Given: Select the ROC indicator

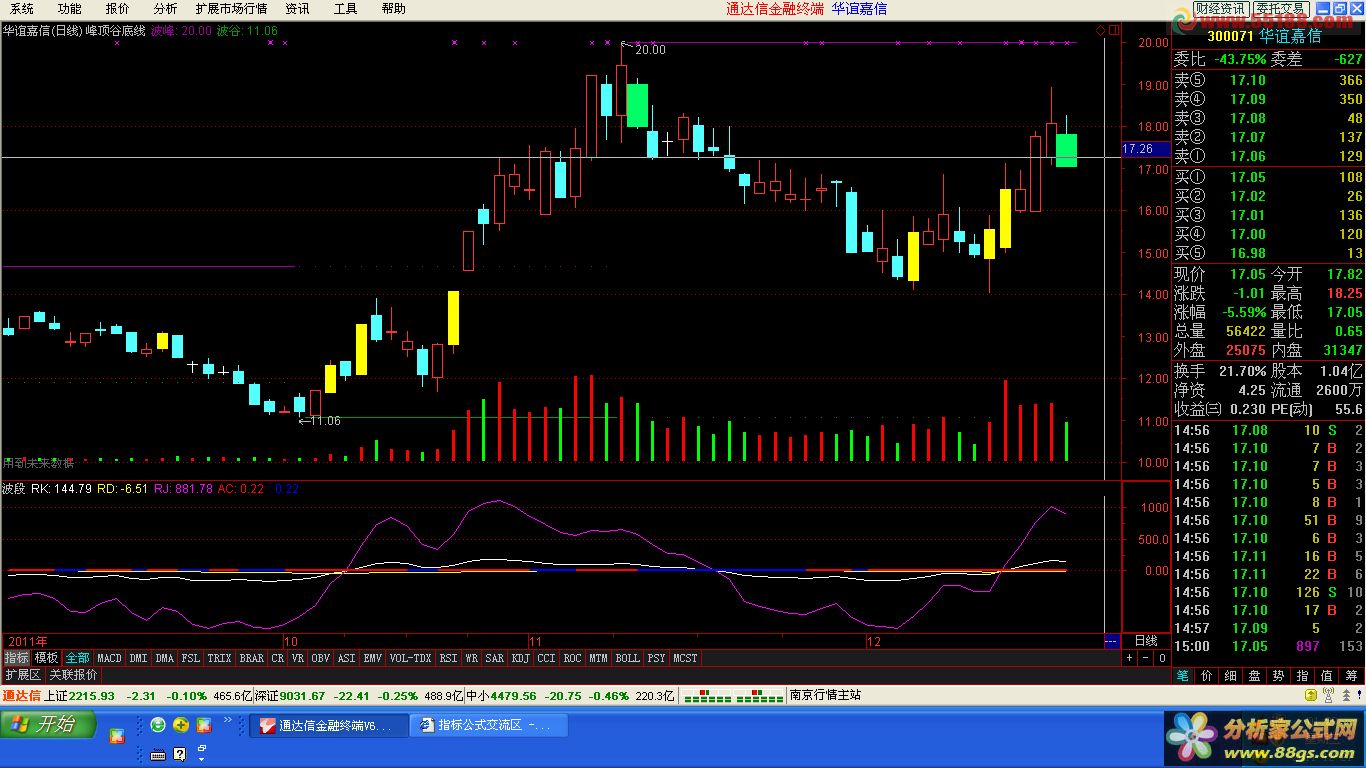Looking at the screenshot, I should (572, 658).
